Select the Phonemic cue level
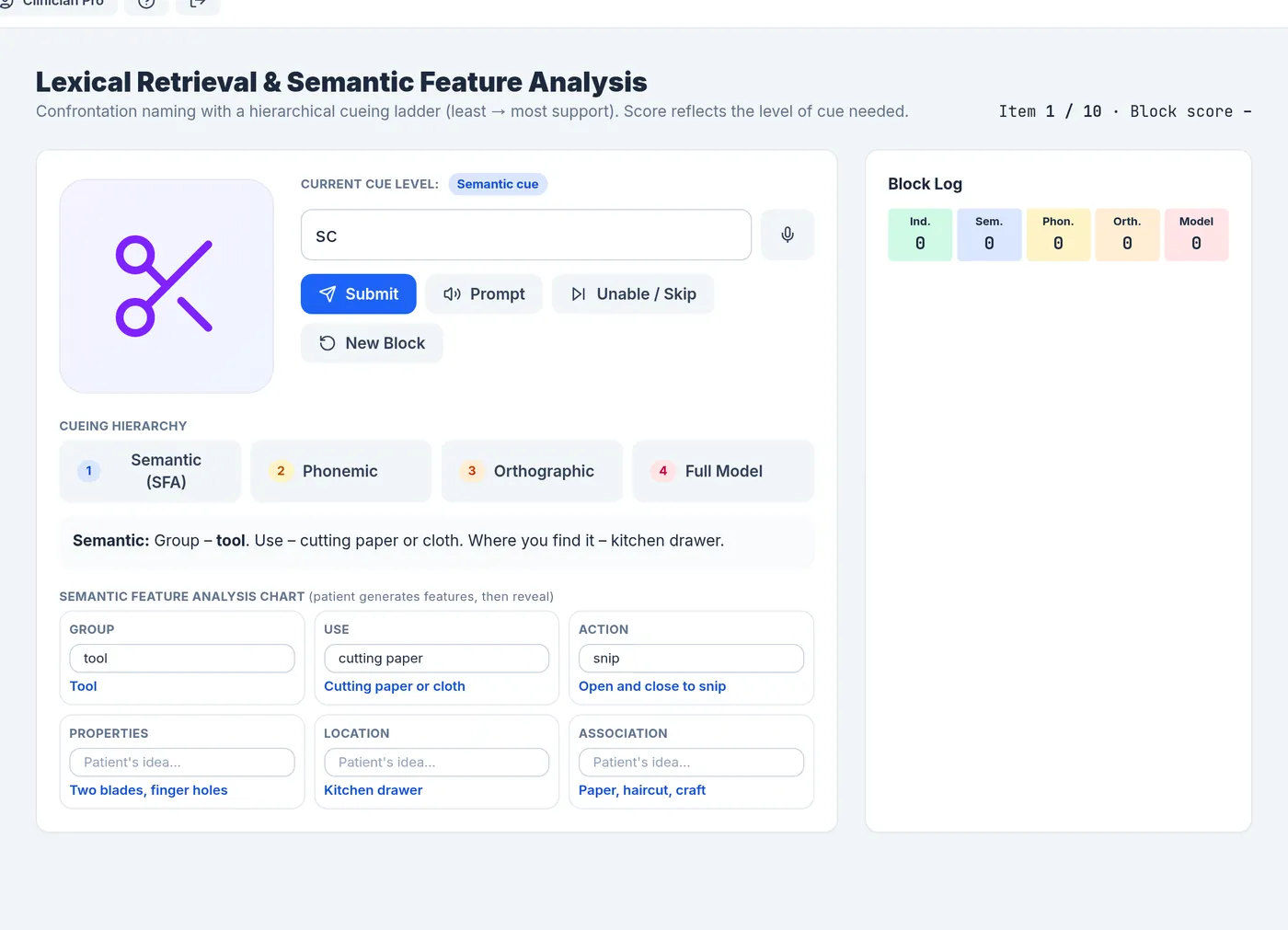1288x930 pixels. 341,471
